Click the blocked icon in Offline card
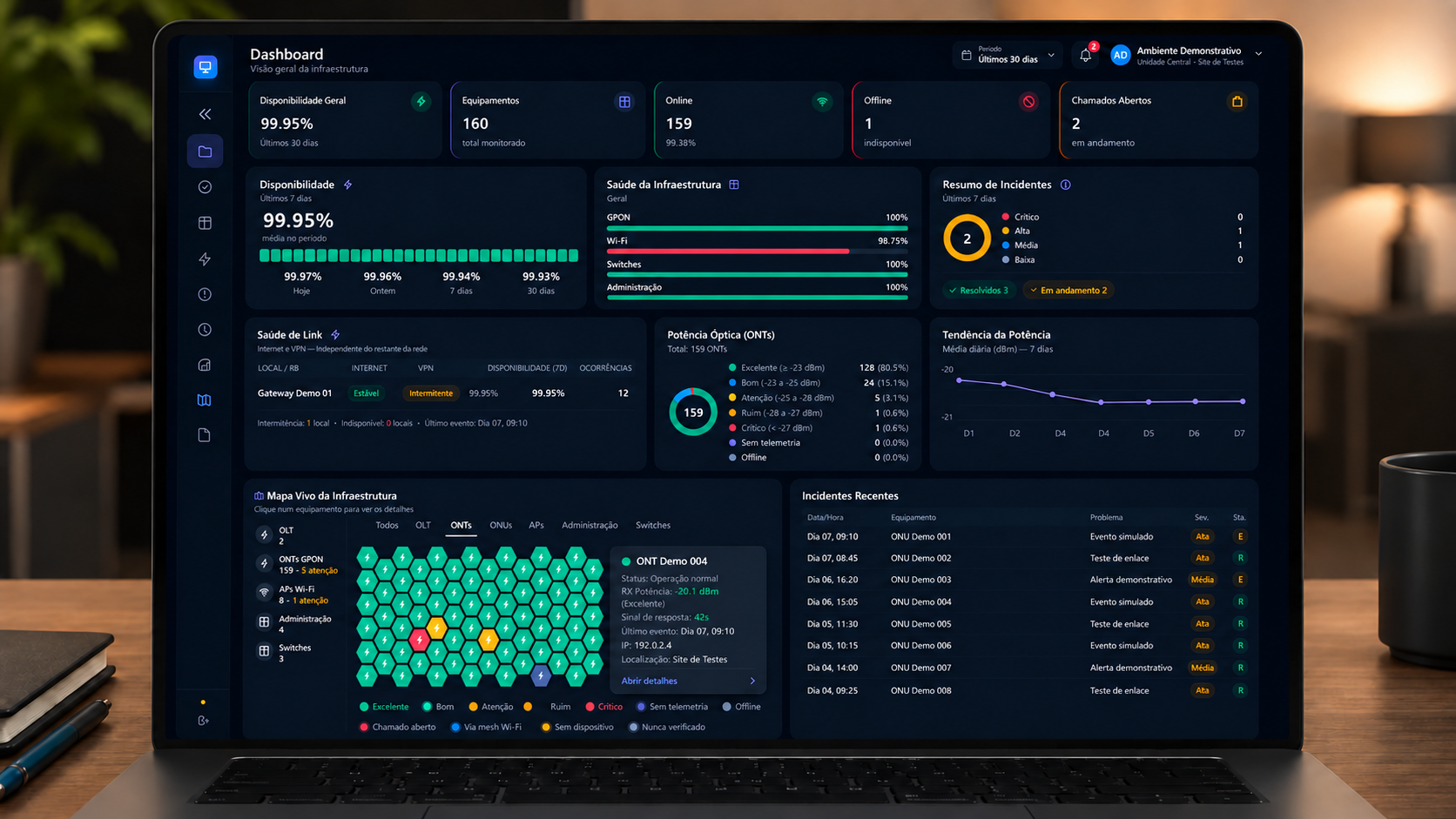This screenshot has width=1456, height=819. click(1028, 102)
